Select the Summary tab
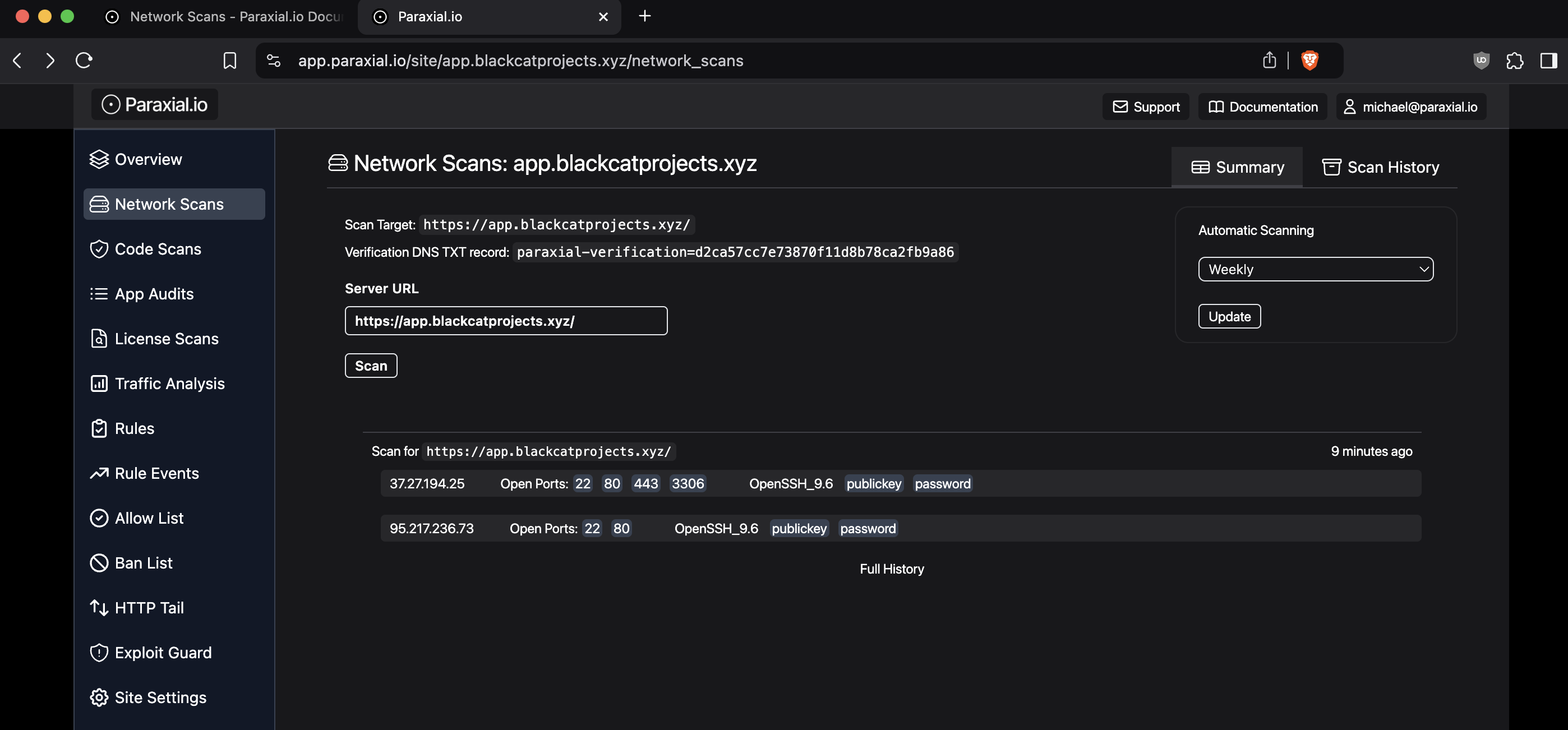This screenshot has height=730, width=1568. [1237, 167]
